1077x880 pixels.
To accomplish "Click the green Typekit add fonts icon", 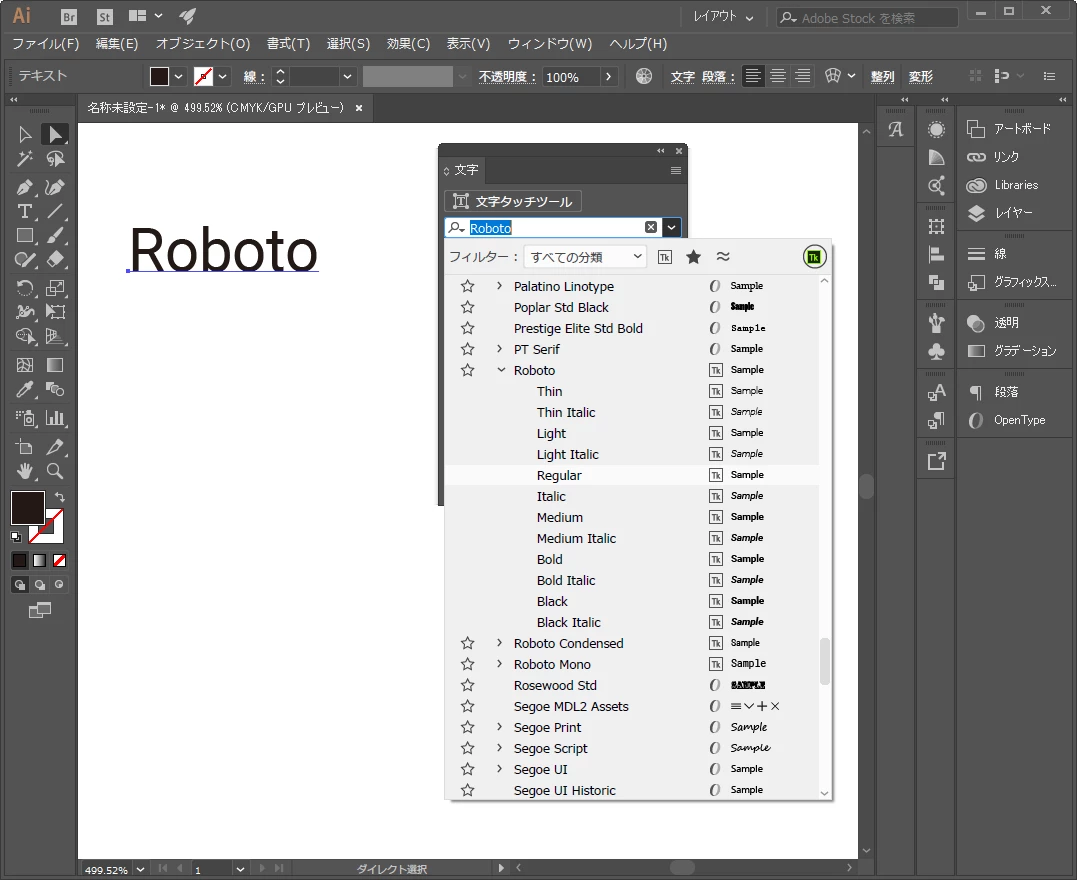I will click(814, 258).
